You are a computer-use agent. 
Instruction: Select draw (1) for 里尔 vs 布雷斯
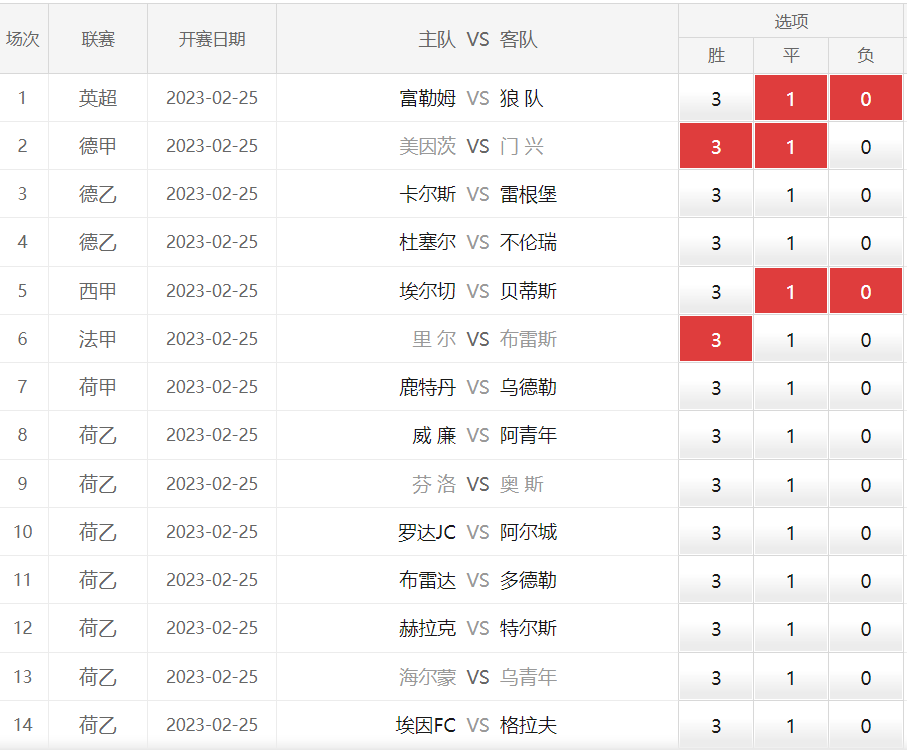[x=791, y=339]
